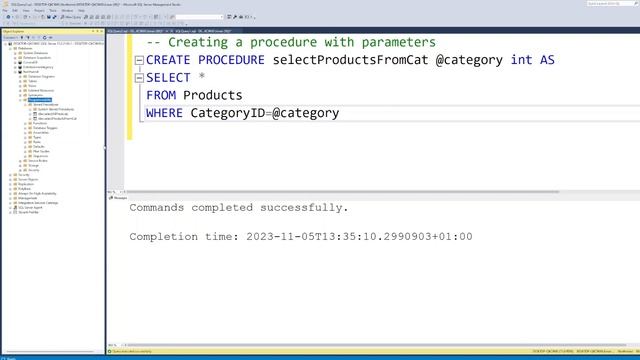The width and height of the screenshot is (640, 360).
Task: Collapse the CREATE PROCEDURE code block
Action: click(x=139, y=60)
